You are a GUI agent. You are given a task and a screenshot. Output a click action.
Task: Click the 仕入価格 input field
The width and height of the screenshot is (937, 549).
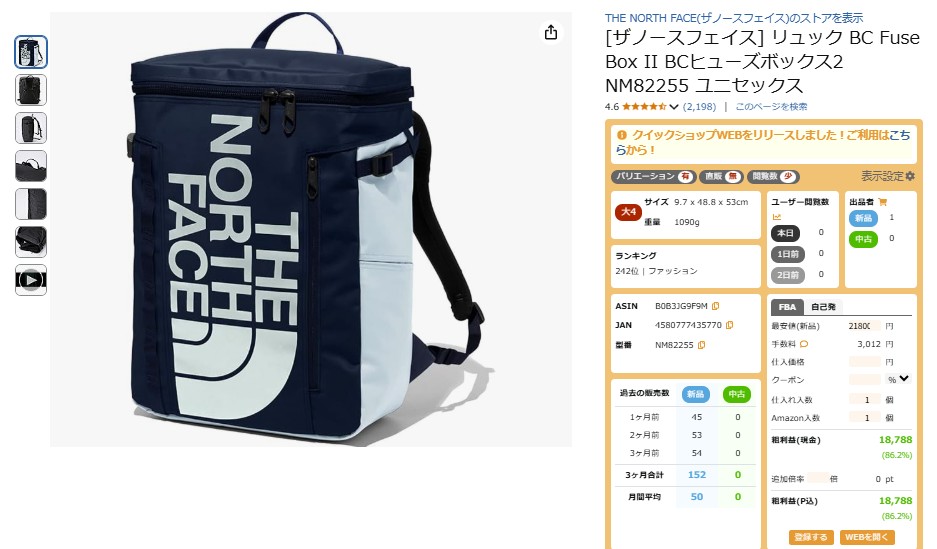click(x=865, y=361)
